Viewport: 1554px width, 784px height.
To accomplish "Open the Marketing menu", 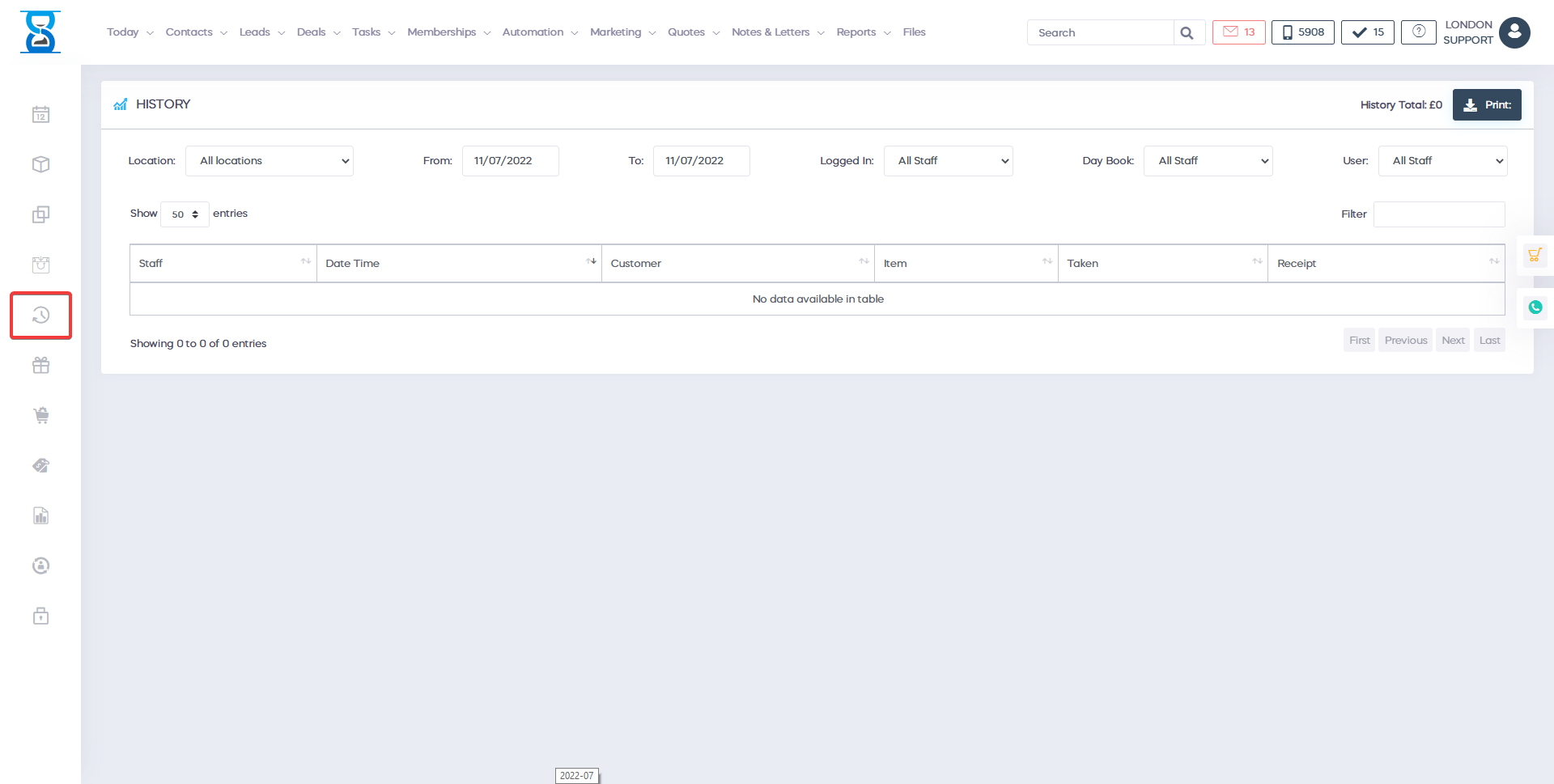I will 616,32.
